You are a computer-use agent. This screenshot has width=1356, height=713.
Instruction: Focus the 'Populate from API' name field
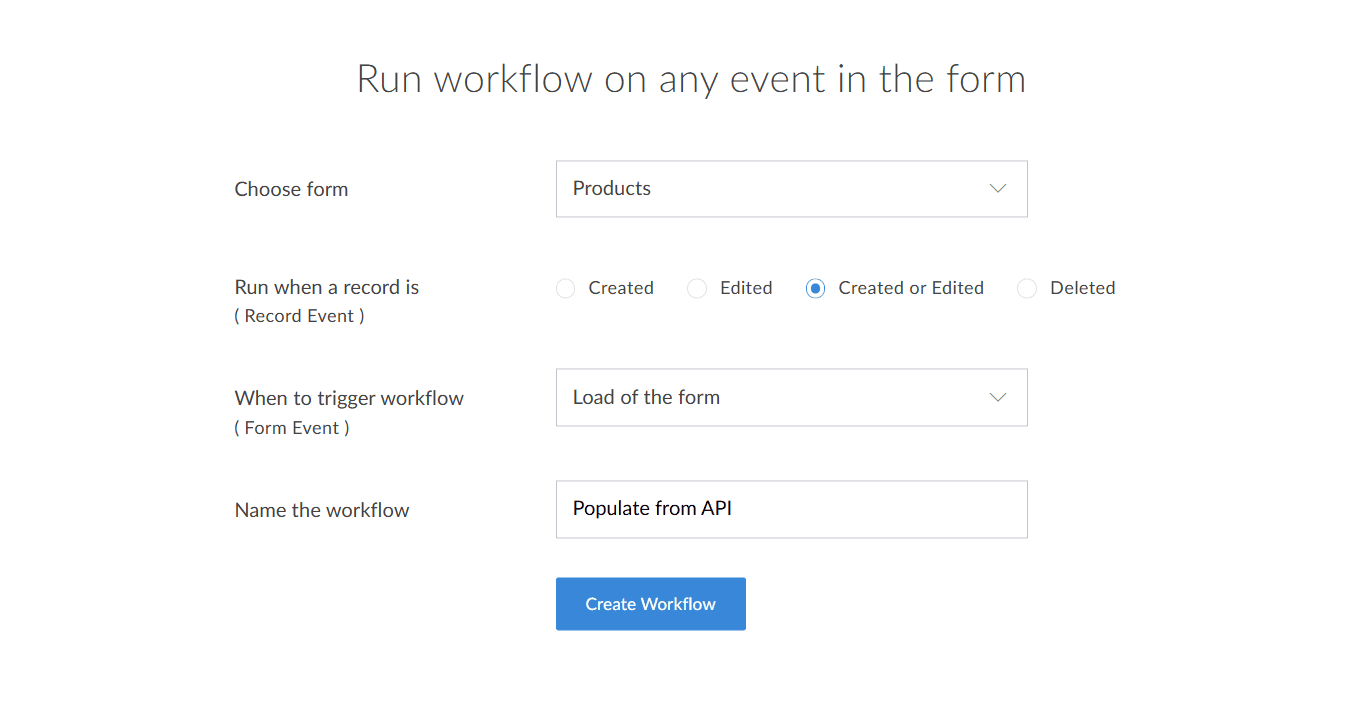(x=790, y=509)
